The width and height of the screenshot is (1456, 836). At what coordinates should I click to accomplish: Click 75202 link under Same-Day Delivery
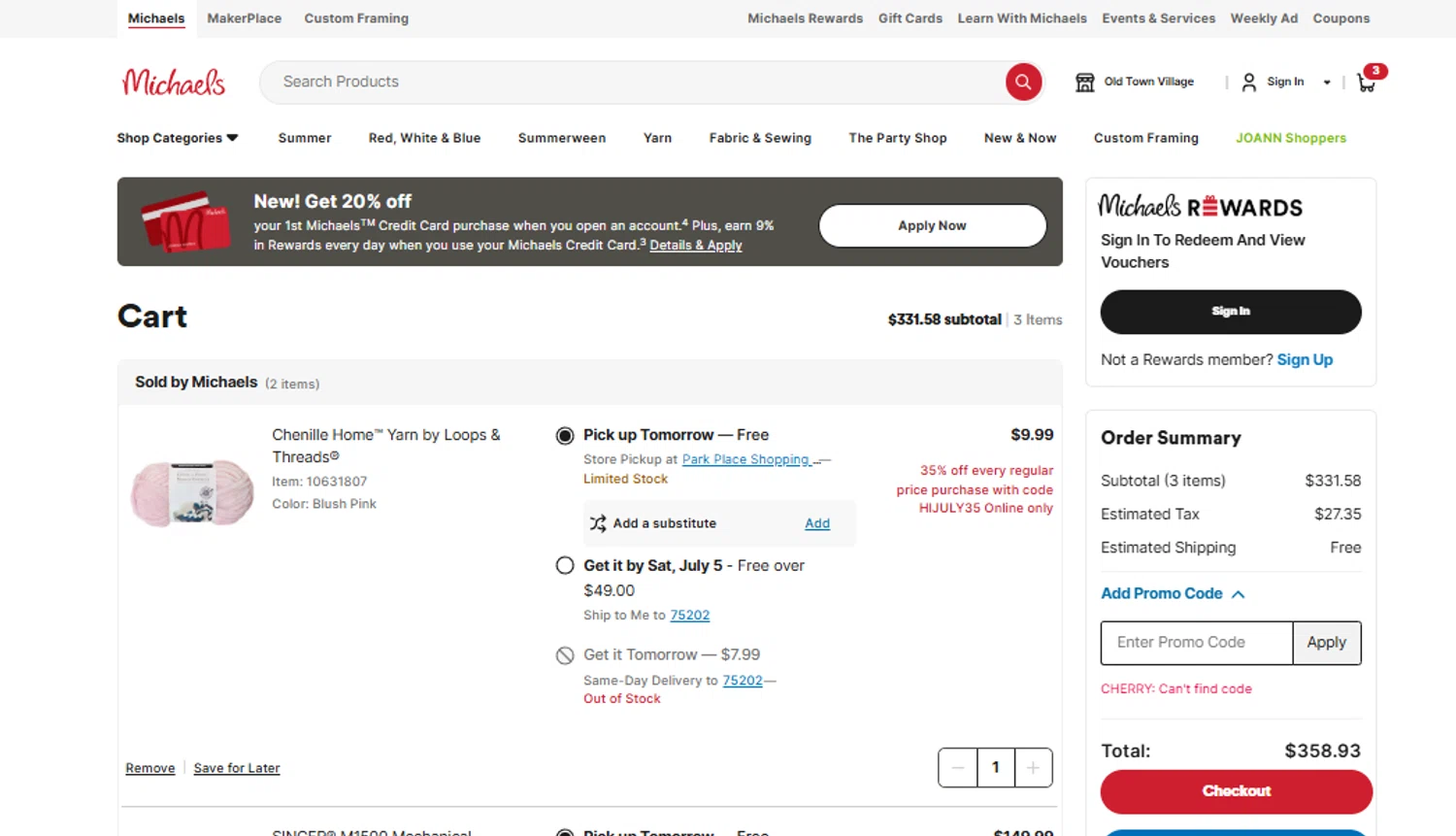[x=743, y=681]
